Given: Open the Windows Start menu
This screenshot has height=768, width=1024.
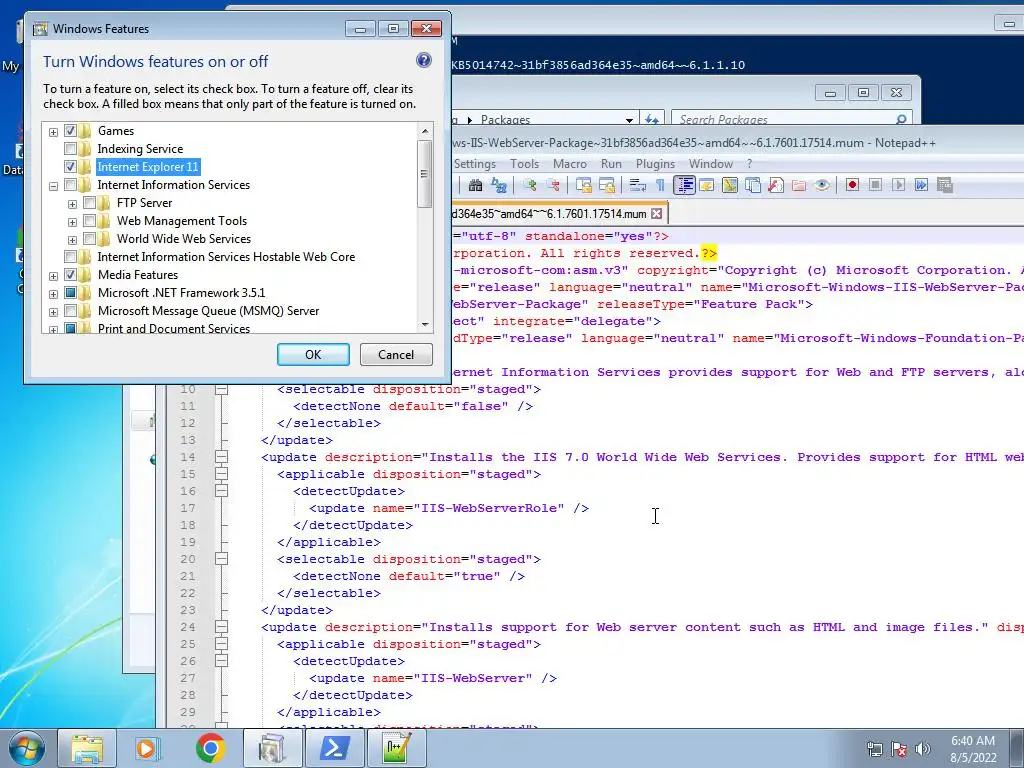Looking at the screenshot, I should 26,748.
